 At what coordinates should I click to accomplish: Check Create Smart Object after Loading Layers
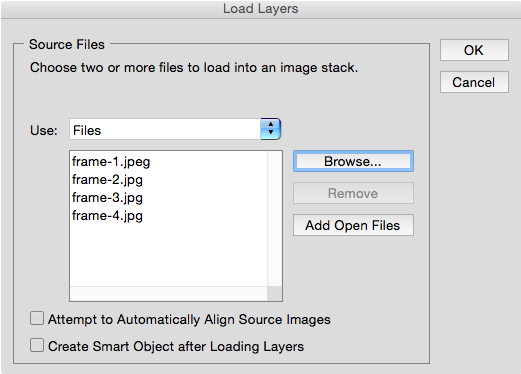[x=37, y=345]
